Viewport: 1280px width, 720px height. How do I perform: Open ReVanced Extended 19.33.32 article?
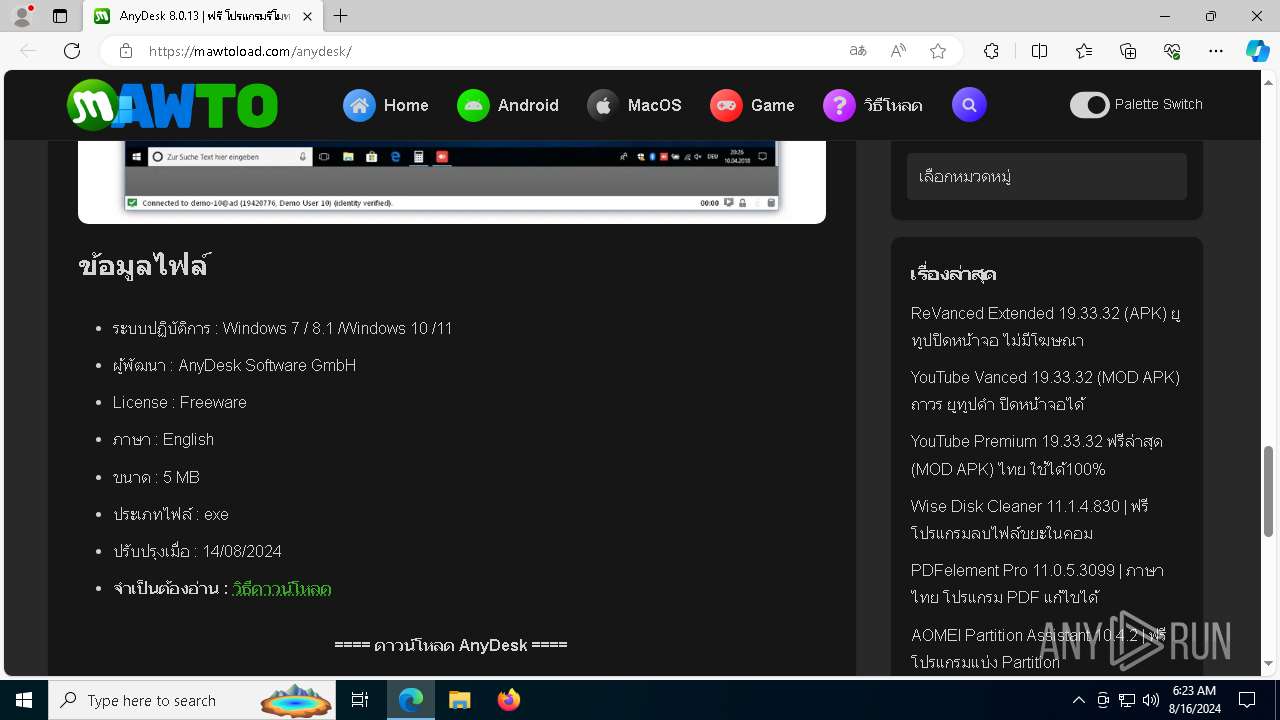click(1046, 327)
